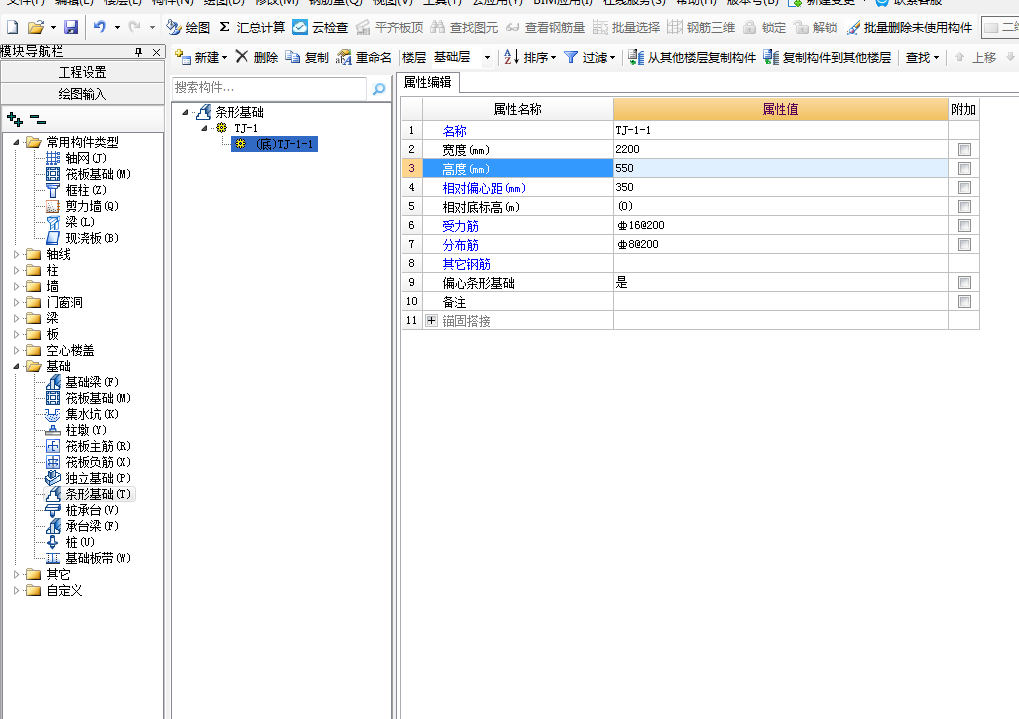Click the 搜索构件 search field

click(270, 88)
